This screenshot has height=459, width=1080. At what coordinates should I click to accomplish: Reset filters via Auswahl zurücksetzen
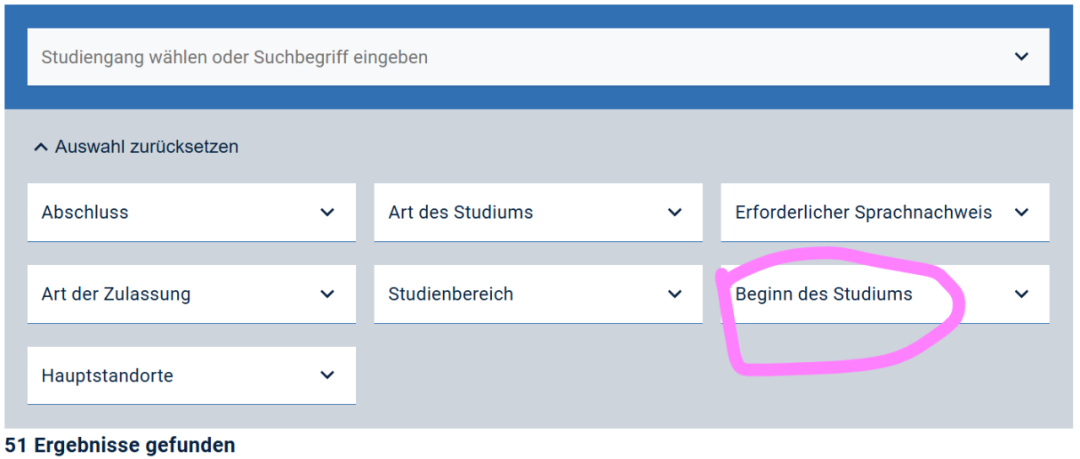146,147
